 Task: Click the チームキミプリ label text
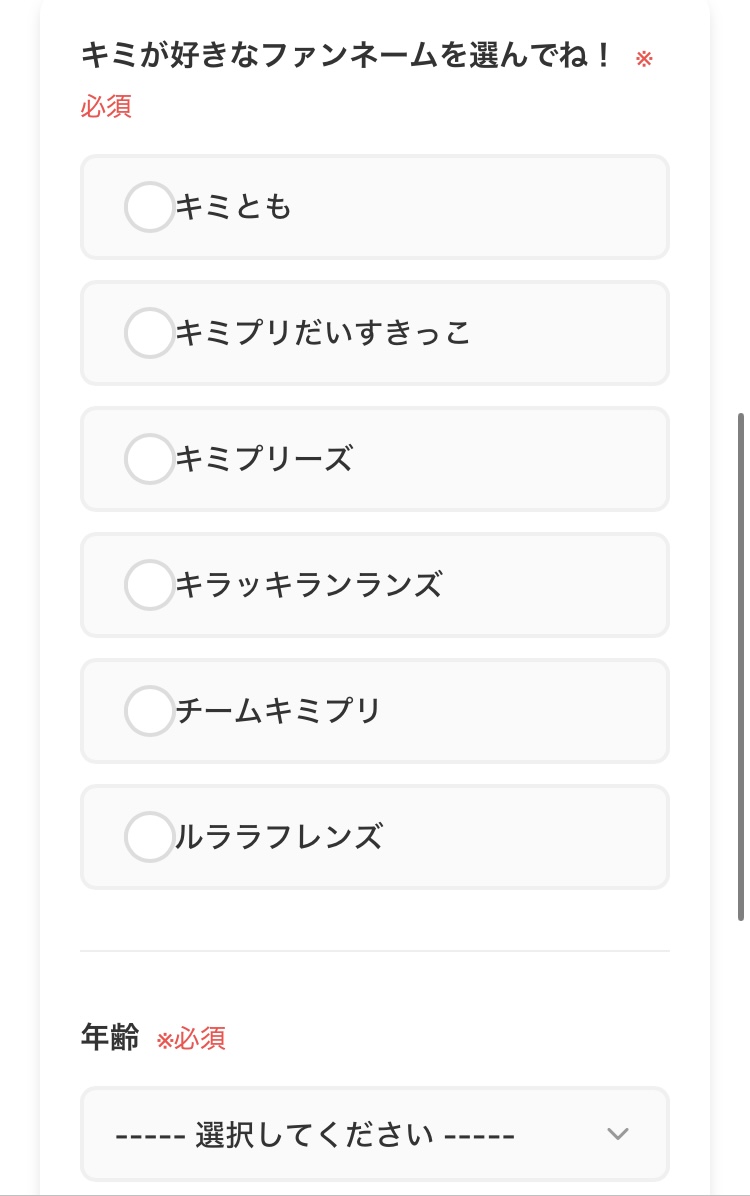[x=278, y=711]
